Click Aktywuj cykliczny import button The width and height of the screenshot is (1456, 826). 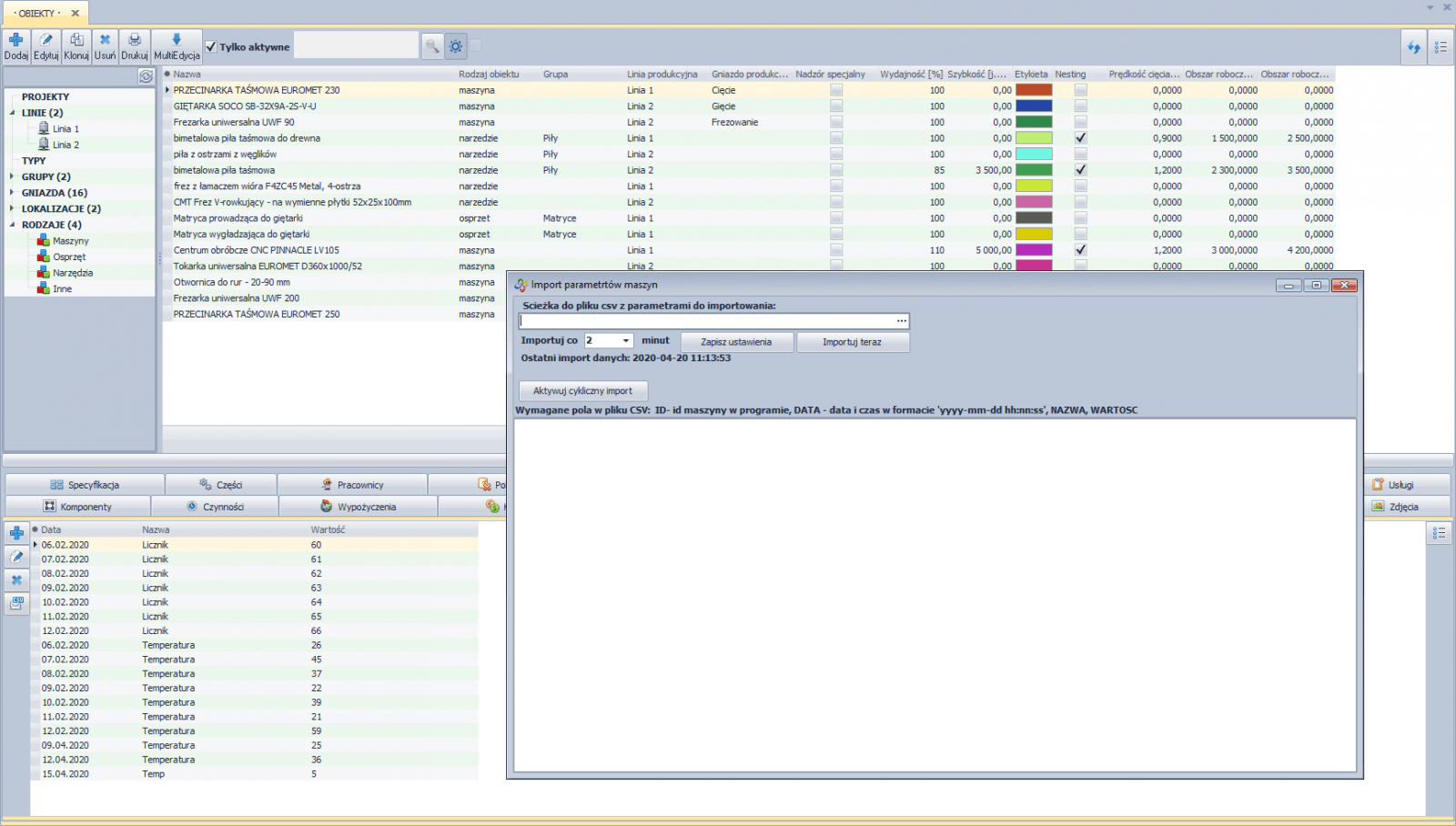pyautogui.click(x=583, y=391)
